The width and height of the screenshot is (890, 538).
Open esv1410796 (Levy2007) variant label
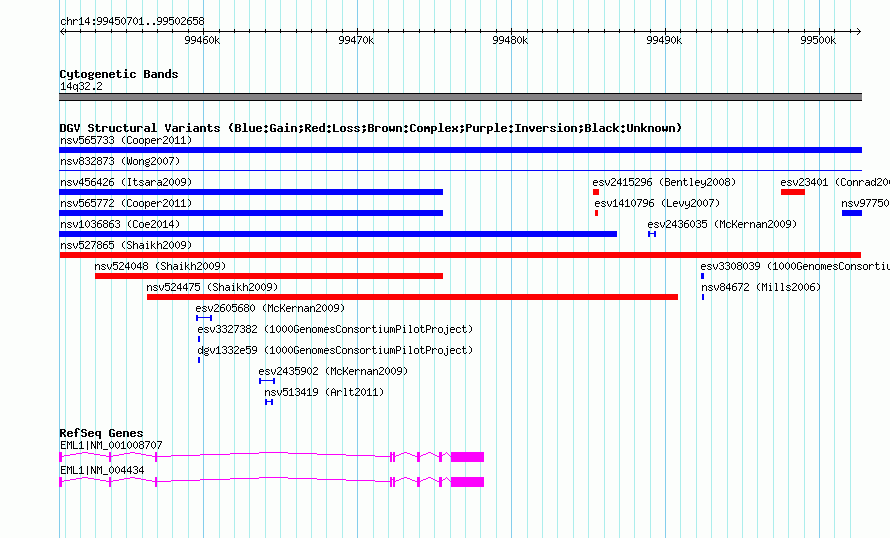tap(657, 203)
